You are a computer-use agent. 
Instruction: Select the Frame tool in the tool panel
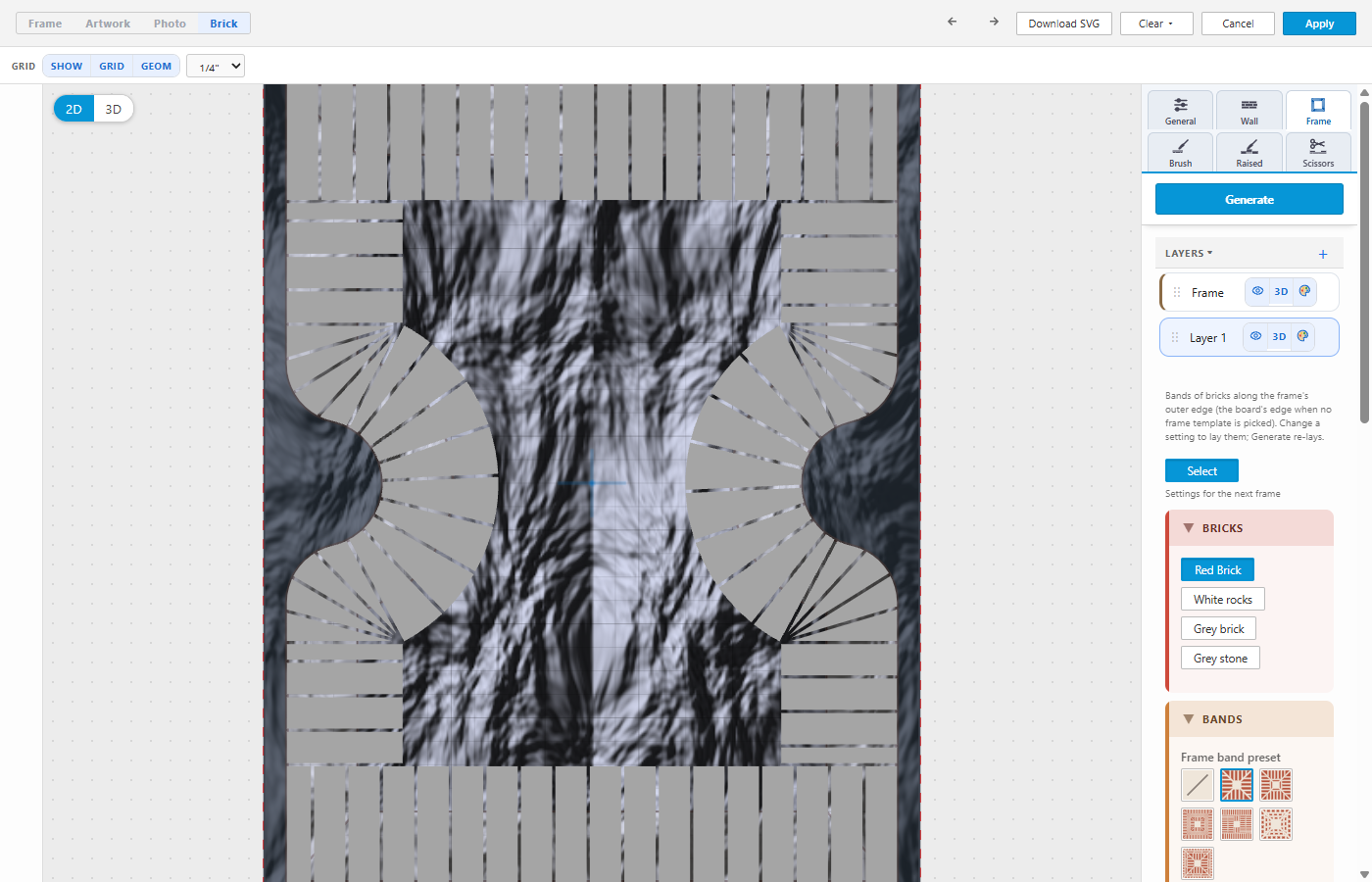click(1318, 111)
